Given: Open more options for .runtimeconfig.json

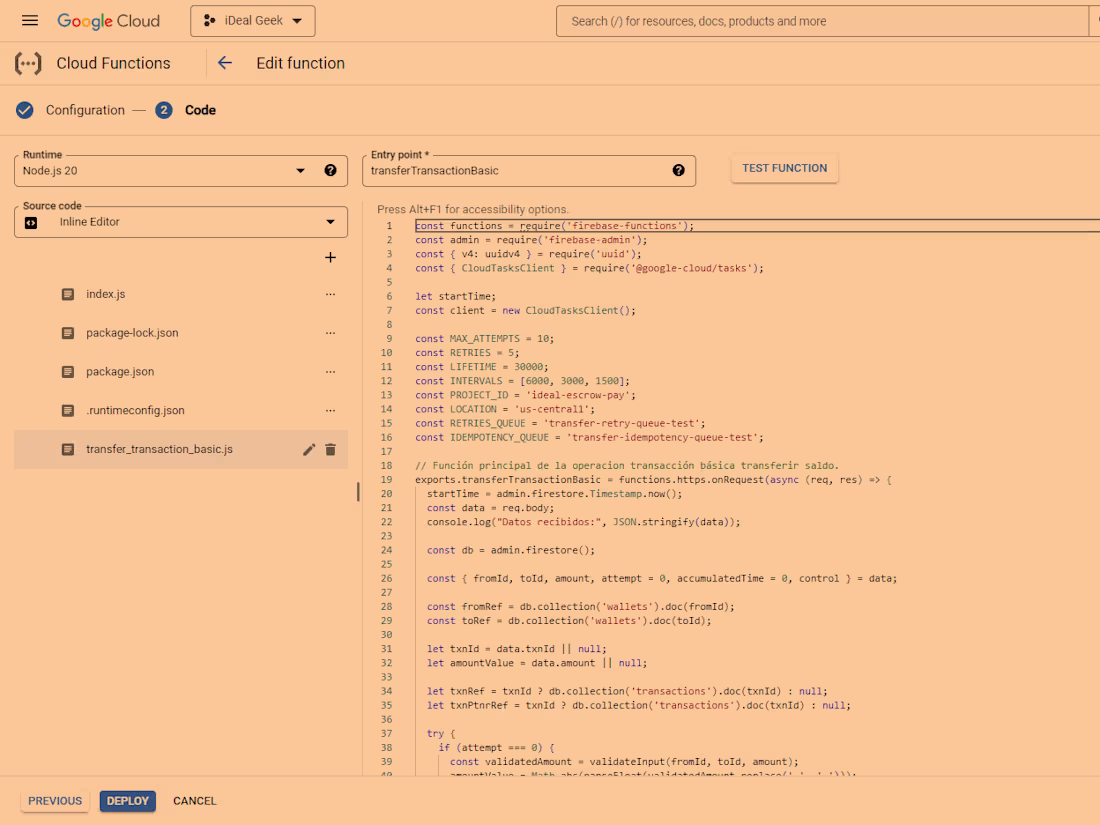Looking at the screenshot, I should (x=330, y=411).
